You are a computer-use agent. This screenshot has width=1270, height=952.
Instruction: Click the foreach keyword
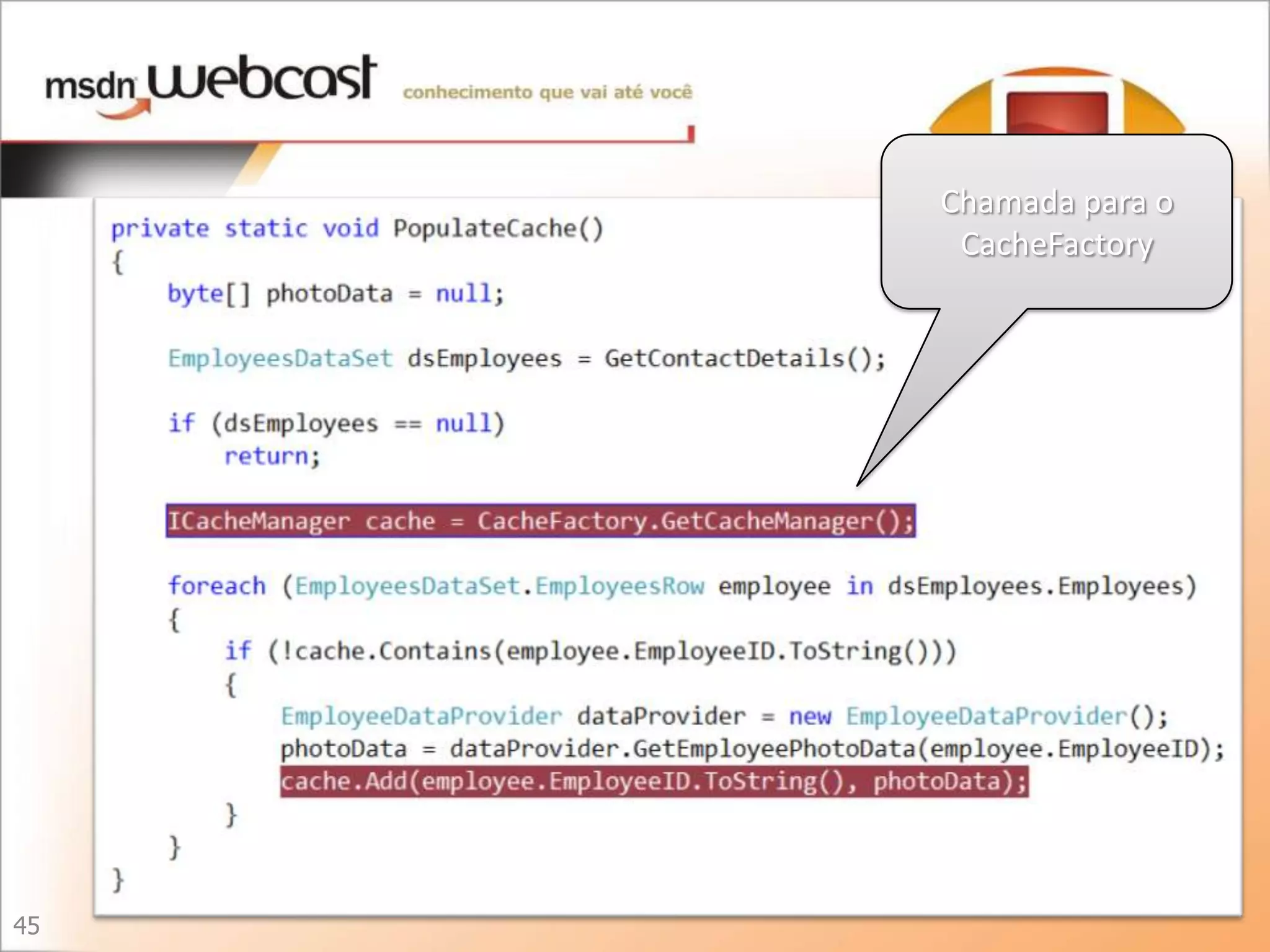pos(217,586)
